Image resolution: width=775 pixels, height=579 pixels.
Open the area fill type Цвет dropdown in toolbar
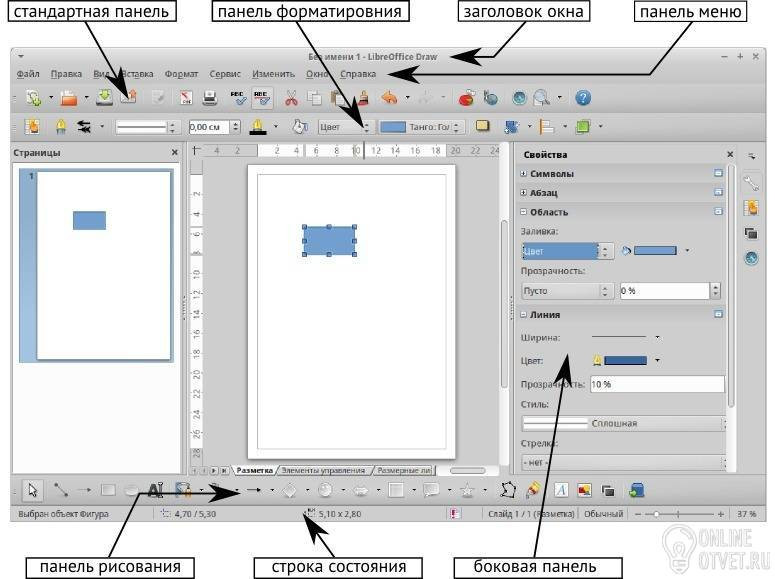[344, 127]
